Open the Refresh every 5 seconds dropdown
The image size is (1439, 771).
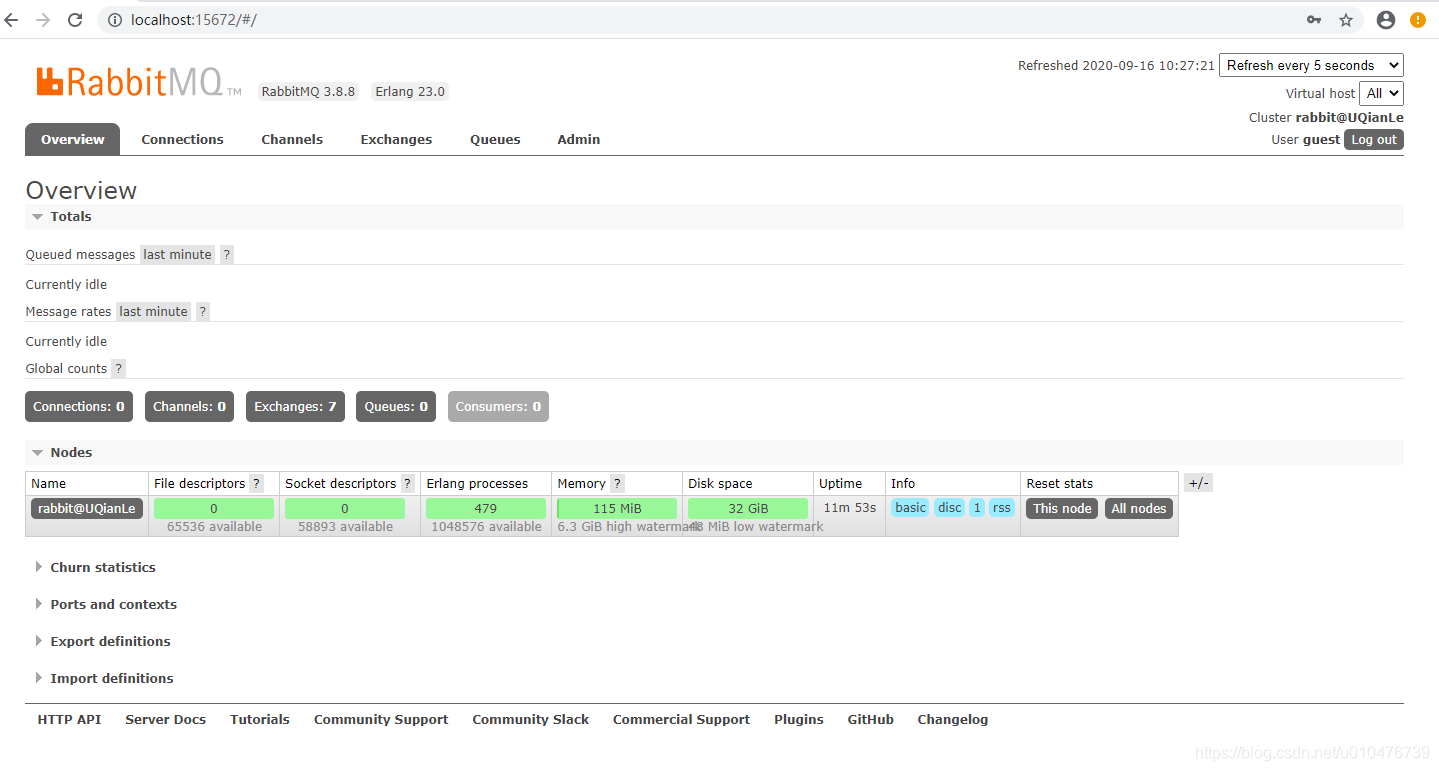pyautogui.click(x=1311, y=65)
